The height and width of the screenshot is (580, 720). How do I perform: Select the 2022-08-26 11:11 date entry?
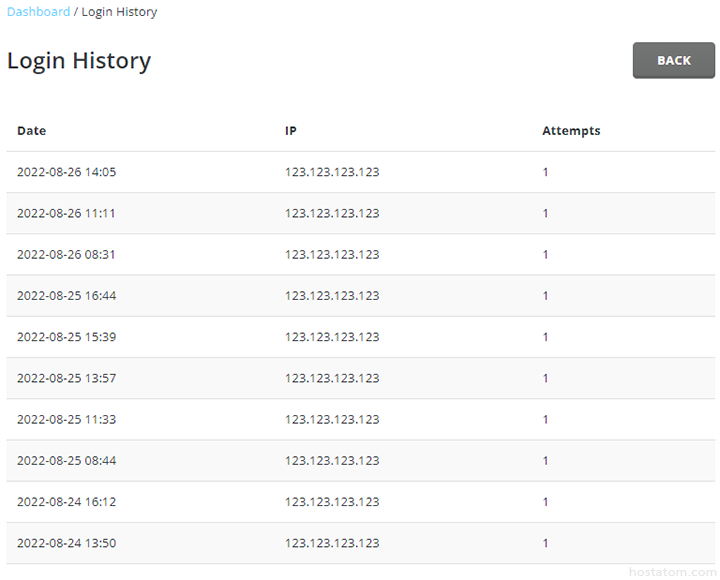point(66,213)
